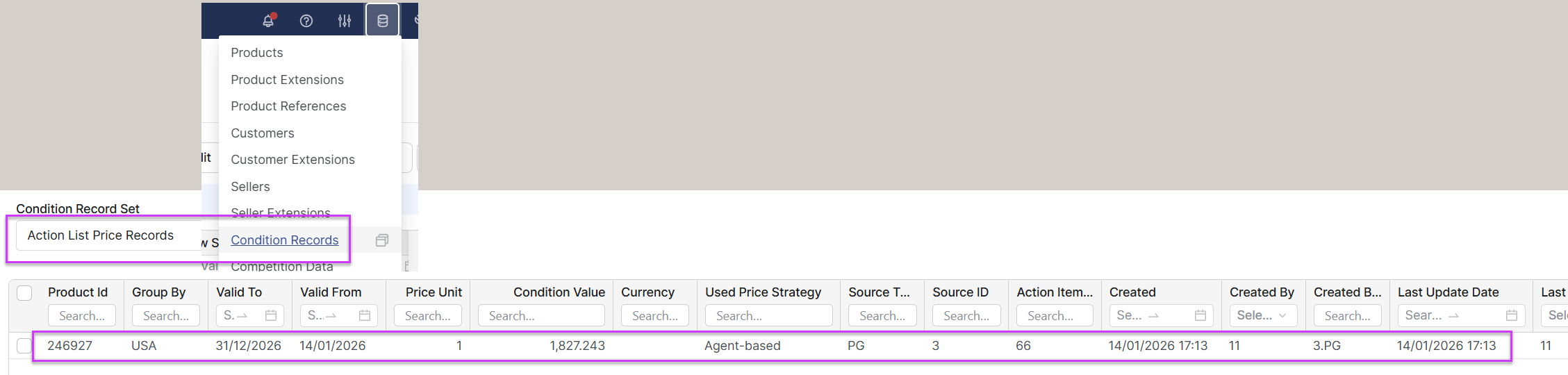The width and height of the screenshot is (1568, 375).
Task: Click calendar icon in Last Update Date filter
Action: click(x=1511, y=316)
